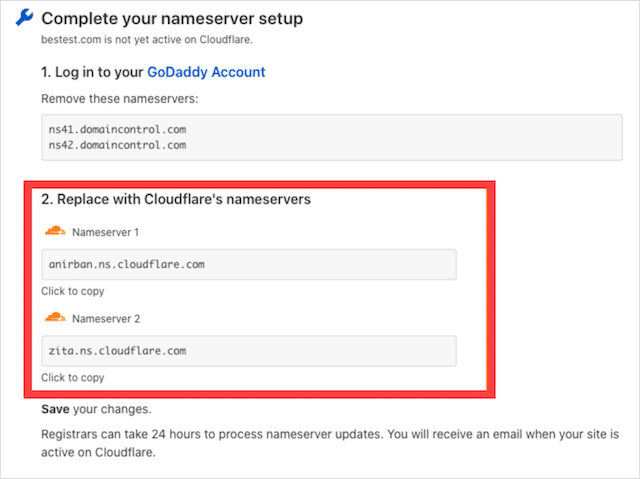Click the 'Nameserver 1' label

coord(105,232)
